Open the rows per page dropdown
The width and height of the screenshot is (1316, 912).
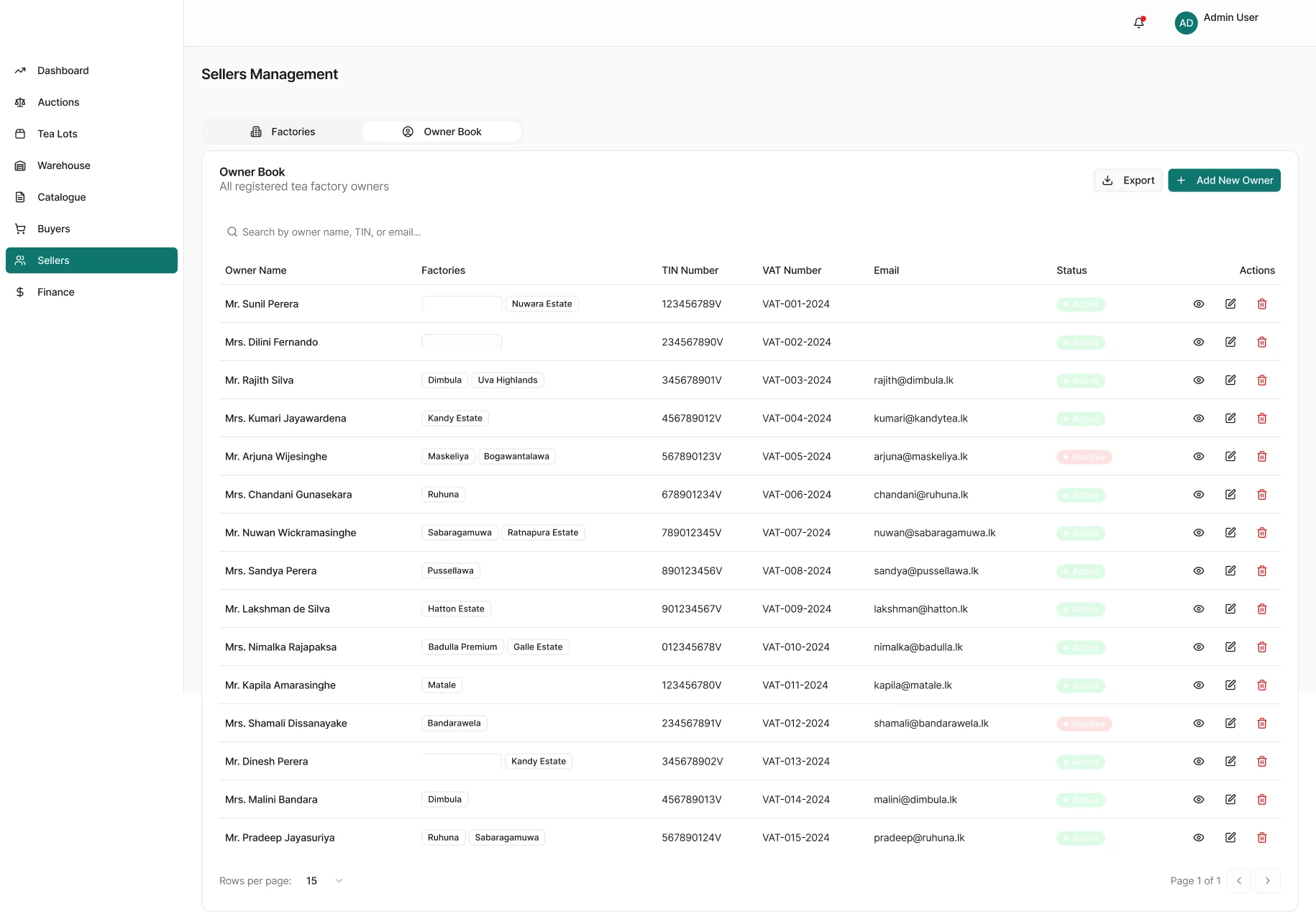[324, 881]
